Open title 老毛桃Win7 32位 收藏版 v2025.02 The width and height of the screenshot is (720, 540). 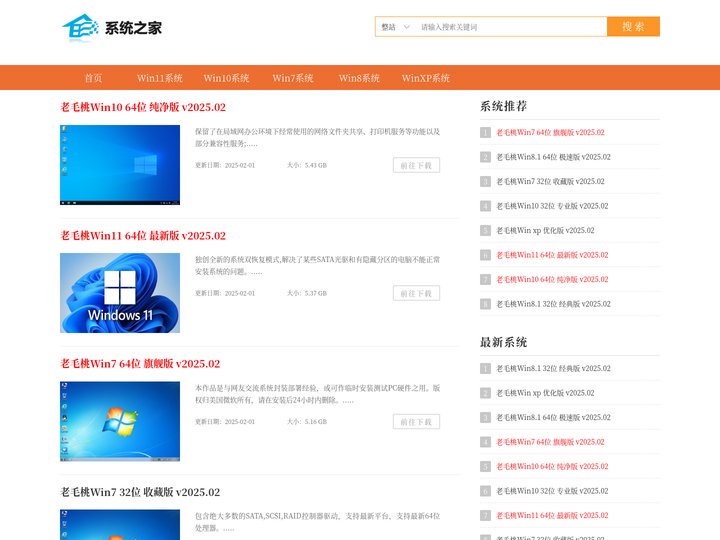pyautogui.click(x=140, y=492)
